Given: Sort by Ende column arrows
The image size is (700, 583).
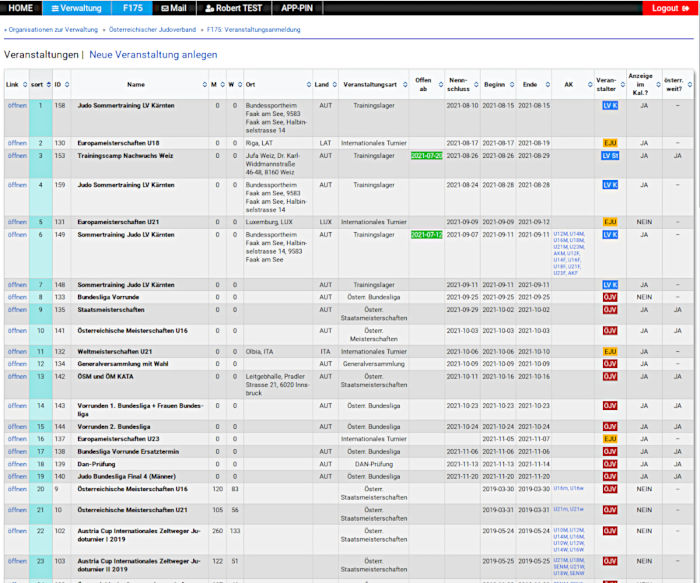Looking at the screenshot, I should [x=548, y=84].
